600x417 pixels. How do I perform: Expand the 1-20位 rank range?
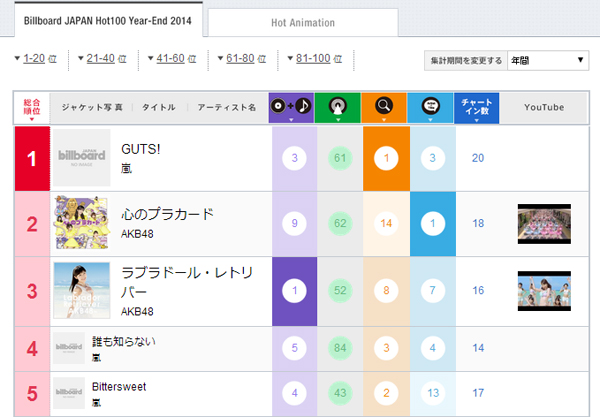coord(36,60)
